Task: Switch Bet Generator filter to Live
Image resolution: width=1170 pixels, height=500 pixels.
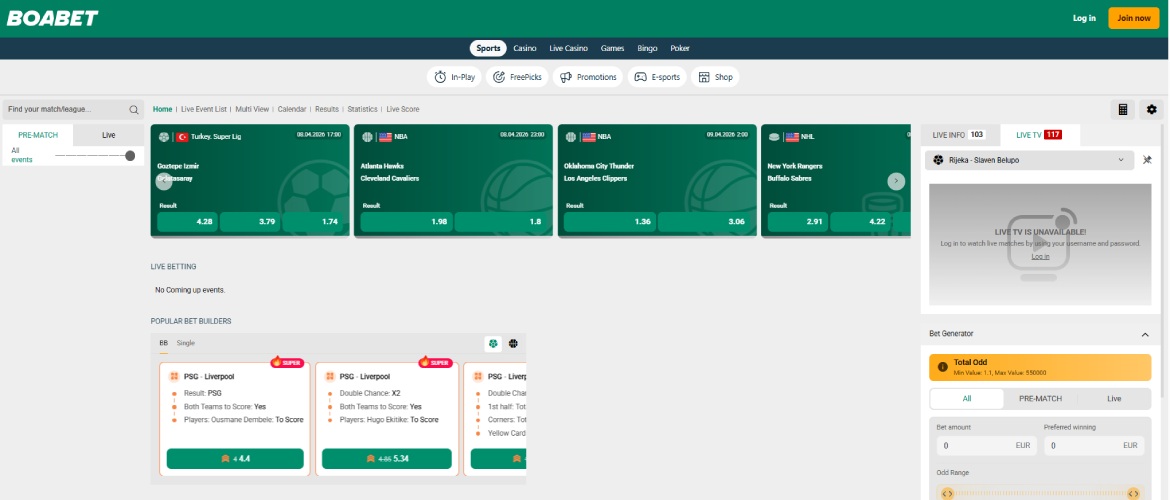Action: pos(1113,398)
